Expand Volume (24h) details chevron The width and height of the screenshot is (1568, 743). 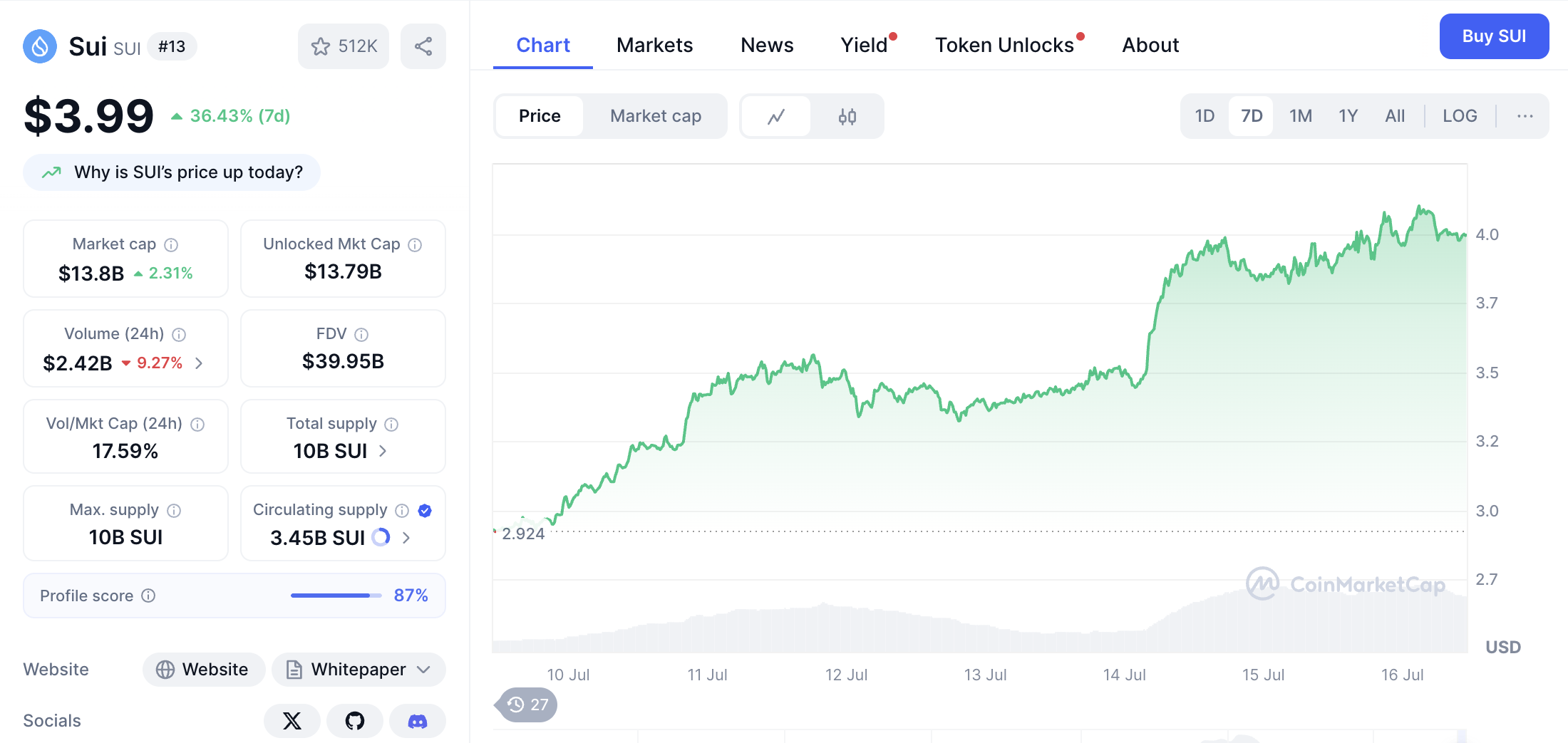click(x=199, y=363)
